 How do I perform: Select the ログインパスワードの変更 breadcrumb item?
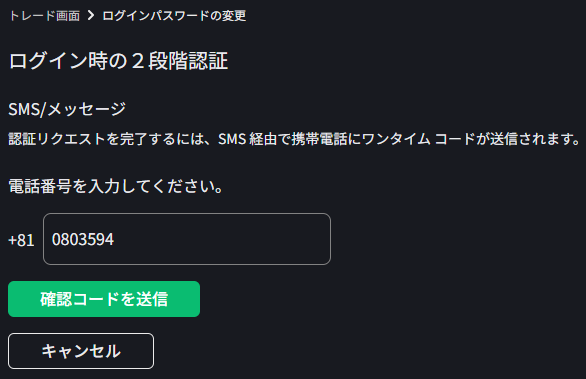pos(174,16)
